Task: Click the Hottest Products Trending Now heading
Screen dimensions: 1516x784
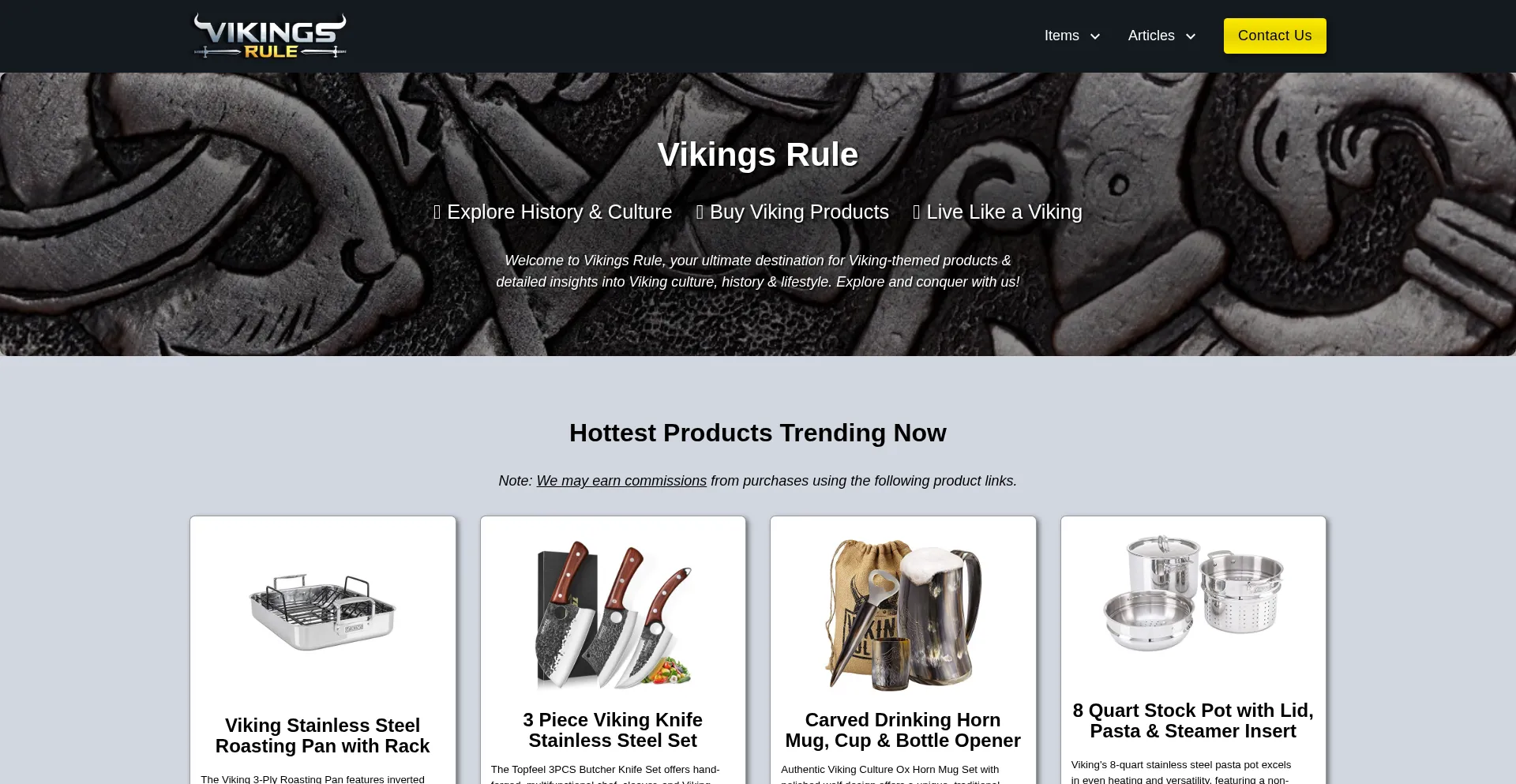Action: pyautogui.click(x=758, y=433)
